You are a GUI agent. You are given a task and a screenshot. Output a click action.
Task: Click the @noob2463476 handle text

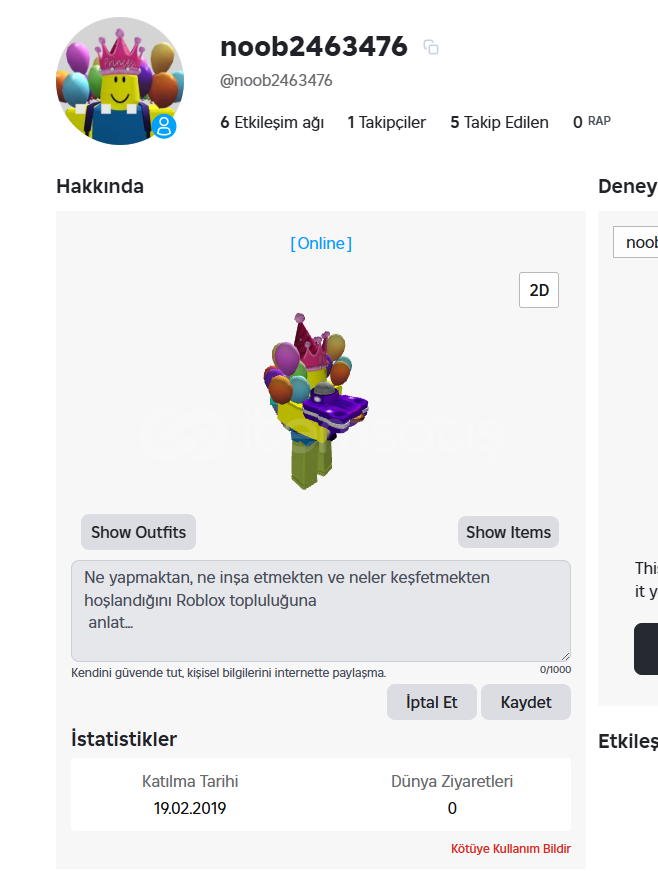[276, 81]
